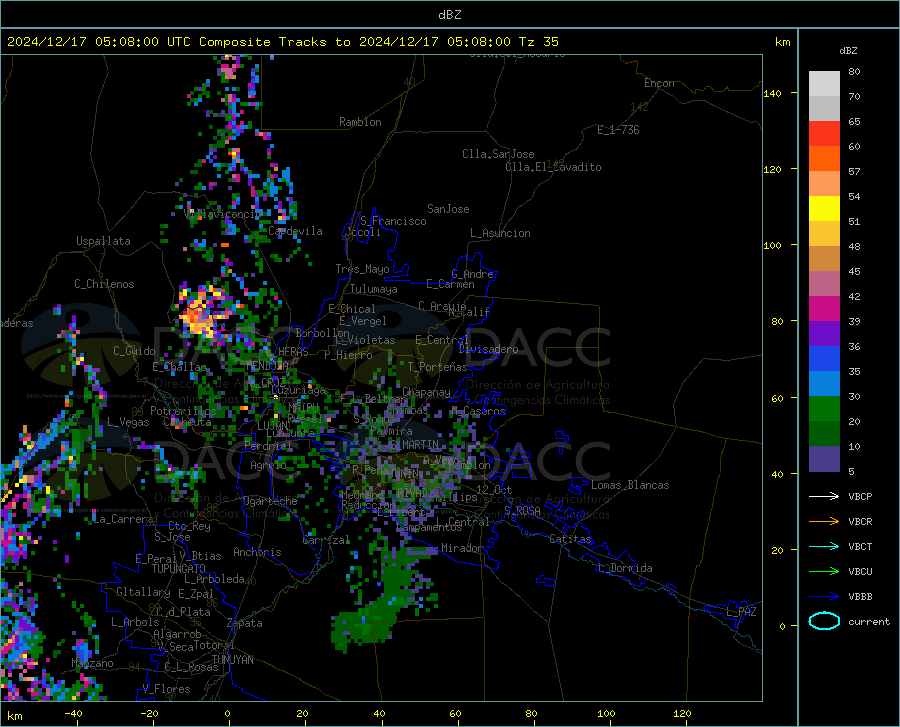Screen dimensions: 900x727
Task: Click the 'Manzano' map label
Action: pyautogui.click(x=92, y=663)
